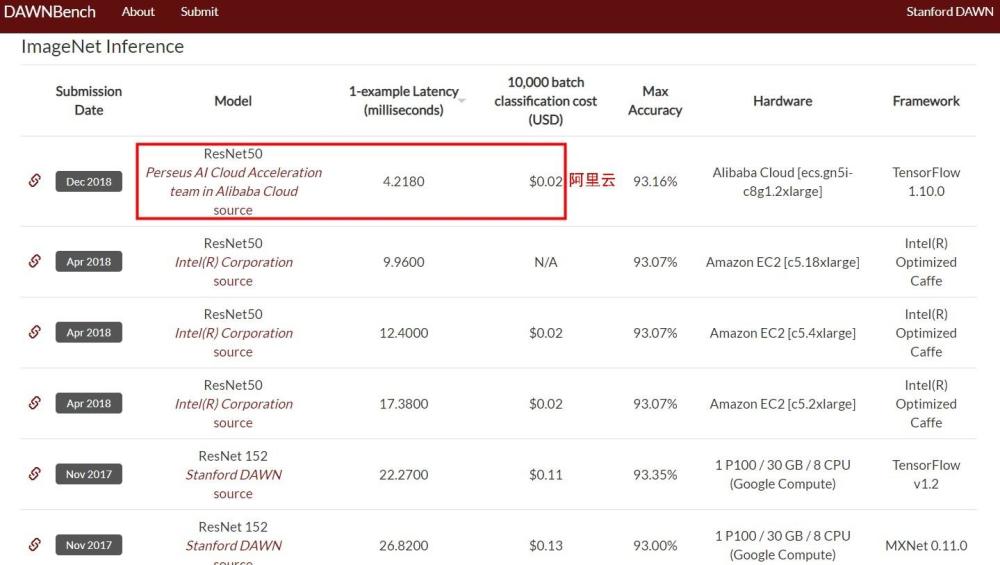The width and height of the screenshot is (1000, 565).
Task: Open source link in Intel 9.9600 row
Action: click(x=233, y=281)
